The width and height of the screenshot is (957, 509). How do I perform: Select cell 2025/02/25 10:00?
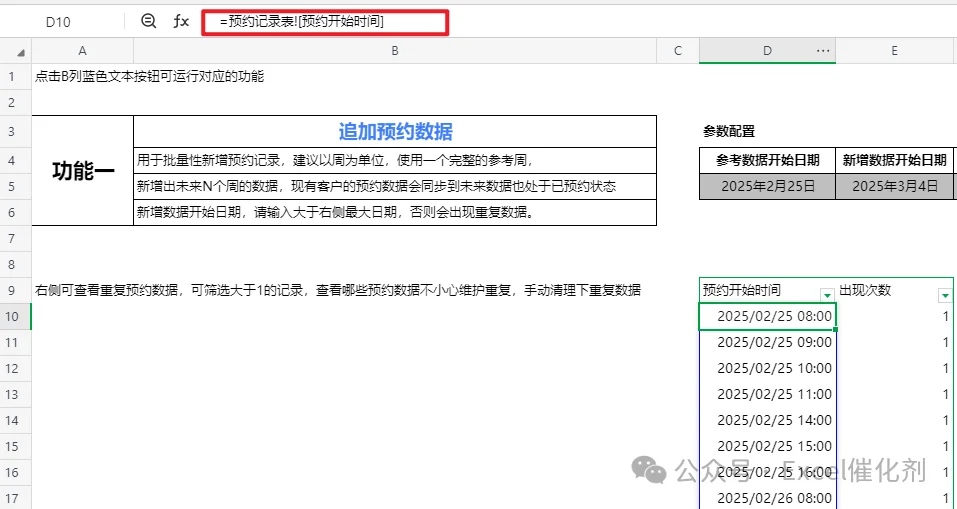767,369
